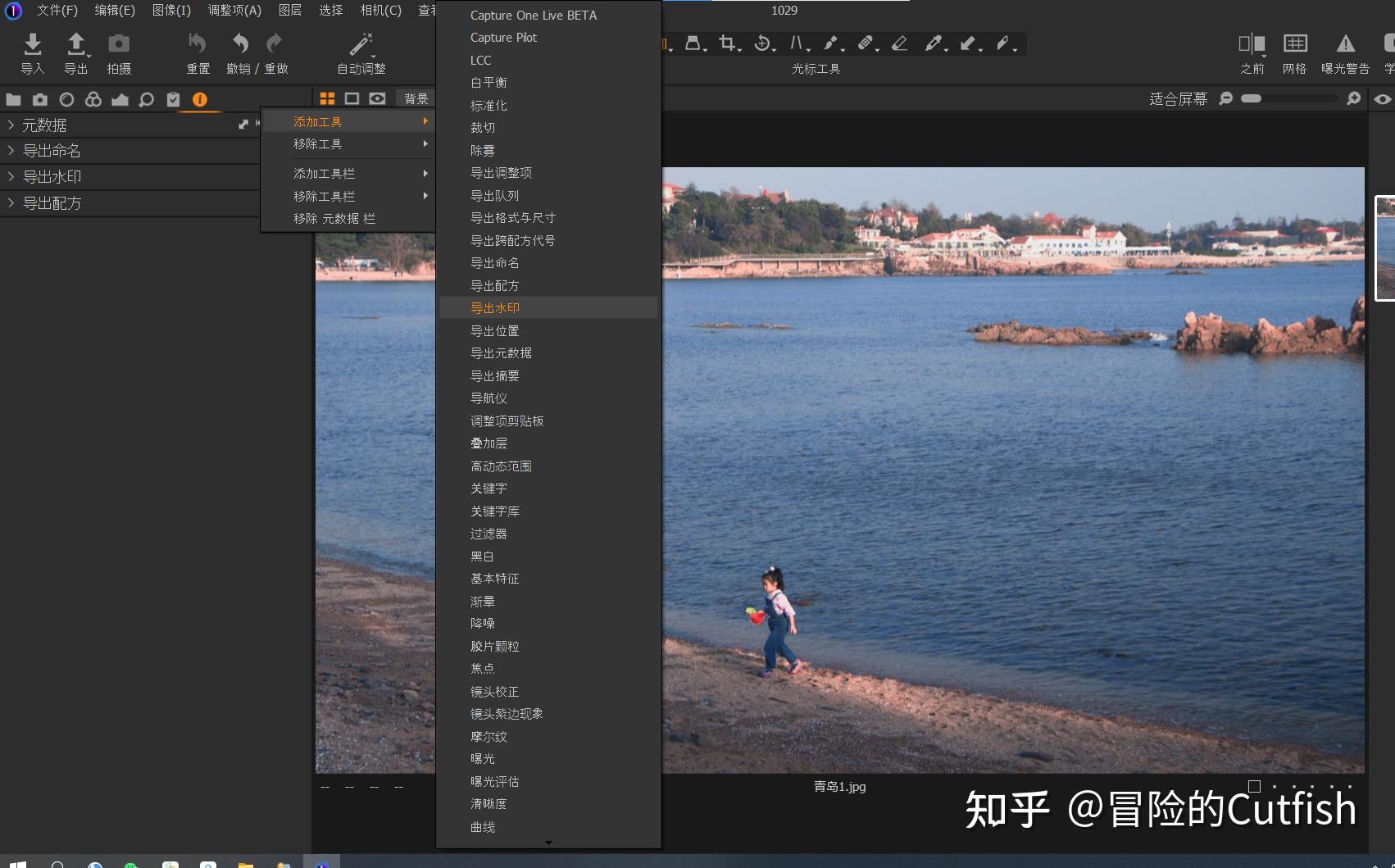This screenshot has width=1395, height=868.
Task: Open the details magnifier tool tab
Action: 146,99
